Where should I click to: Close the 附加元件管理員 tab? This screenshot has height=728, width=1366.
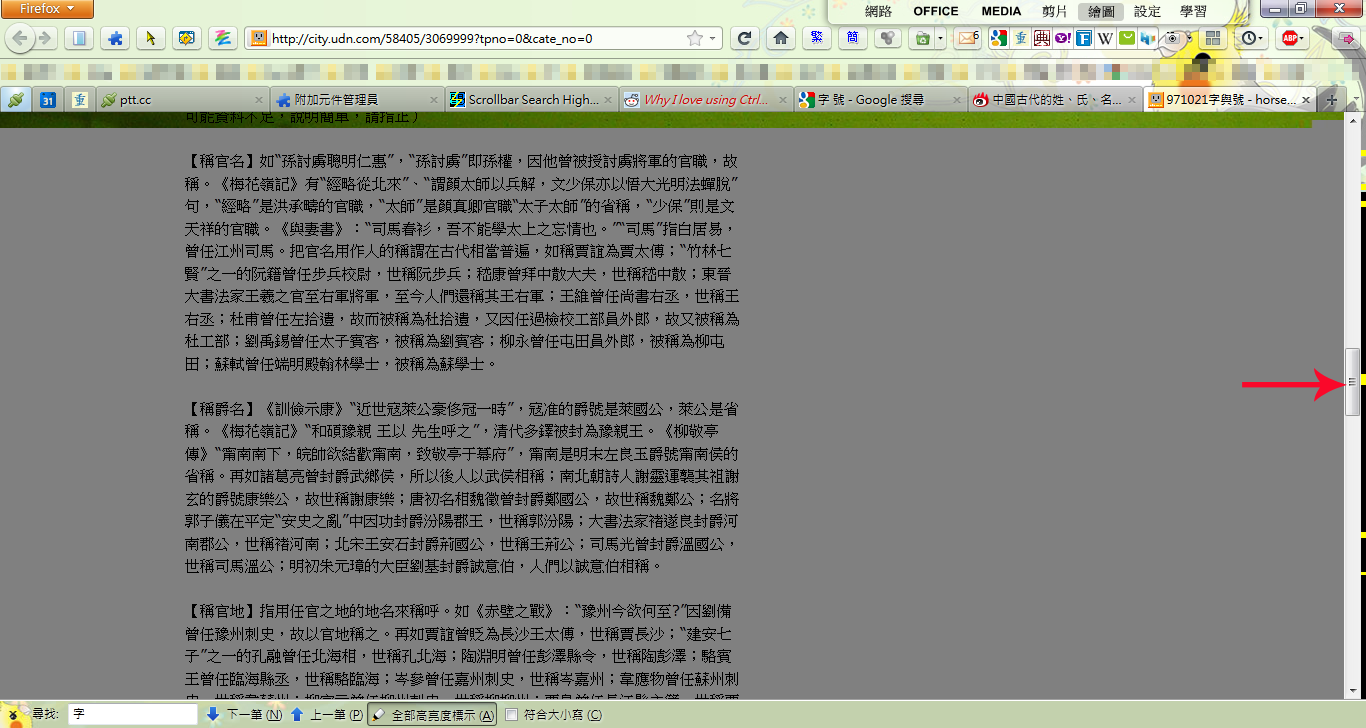click(433, 100)
